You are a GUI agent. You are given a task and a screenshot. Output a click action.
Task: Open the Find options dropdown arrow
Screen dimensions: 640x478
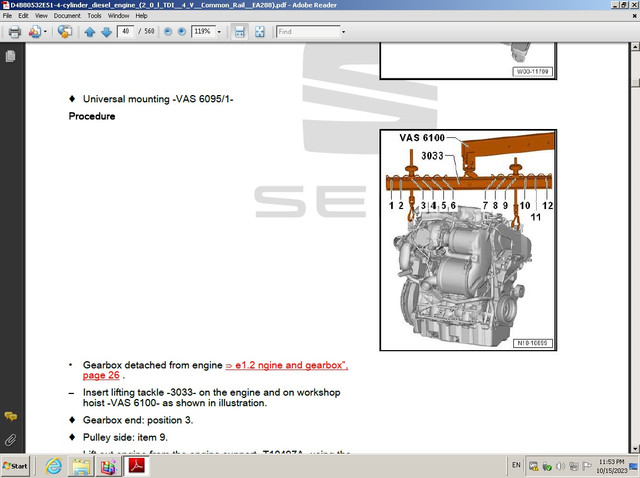click(x=343, y=31)
